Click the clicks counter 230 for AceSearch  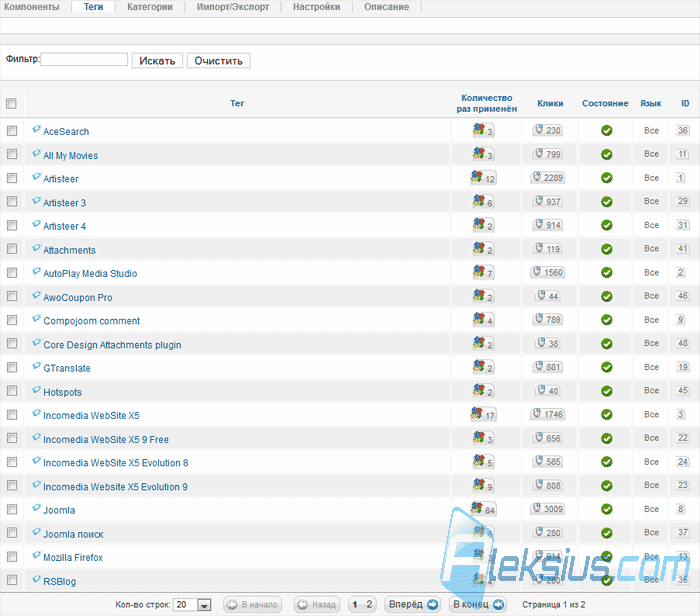548,130
